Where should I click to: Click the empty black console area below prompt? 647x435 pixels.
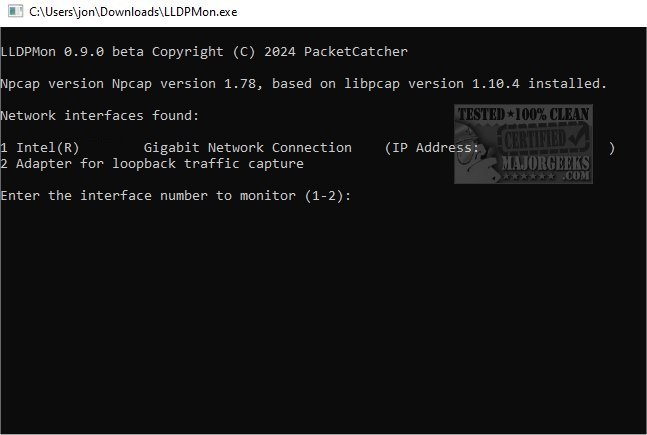320,320
